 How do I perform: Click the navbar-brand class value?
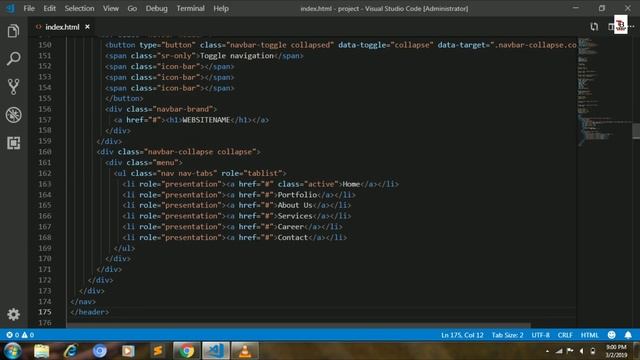coord(184,109)
